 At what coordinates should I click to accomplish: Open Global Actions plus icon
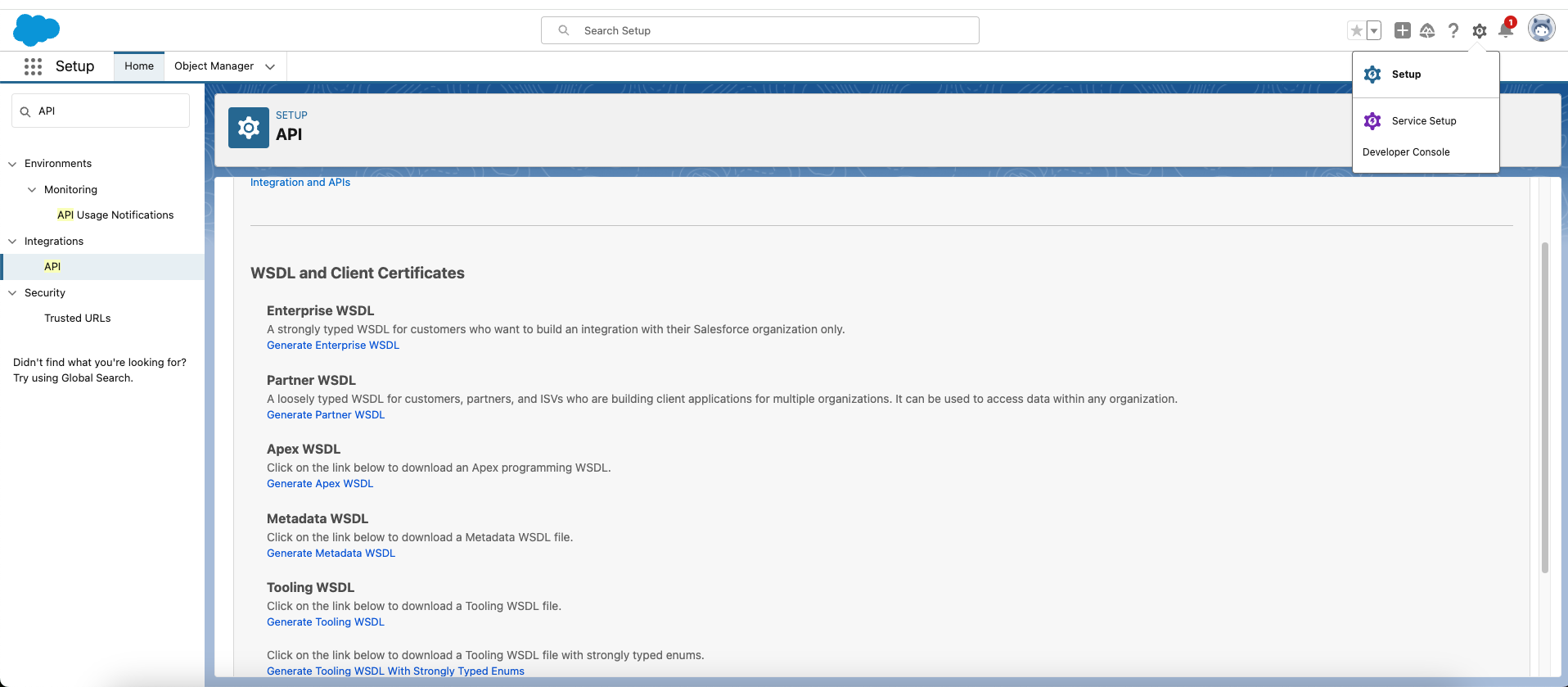pos(1402,30)
